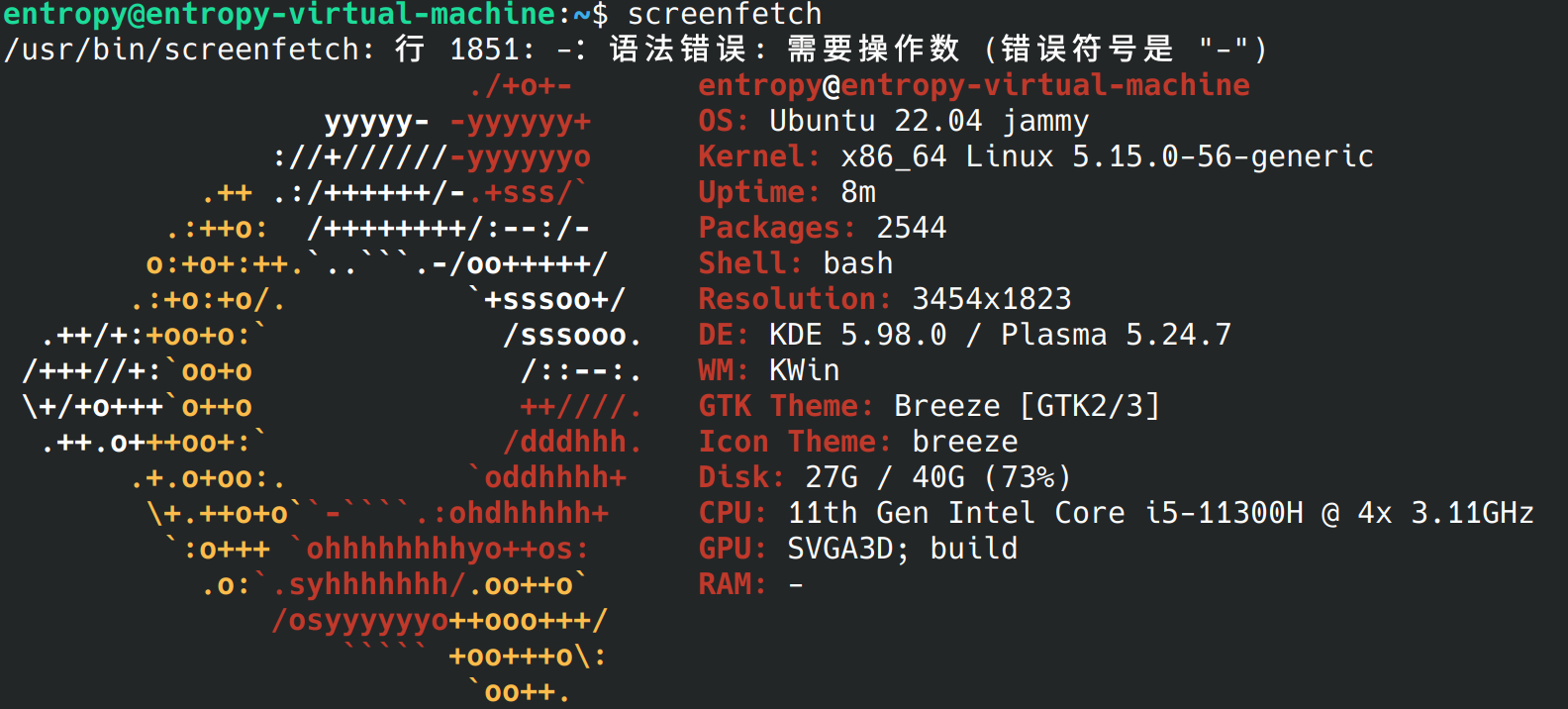1568x709 pixels.
Task: Click the DE value 'KDE 5.98.0 / Plasma 5.24.7'
Action: coord(1001,335)
